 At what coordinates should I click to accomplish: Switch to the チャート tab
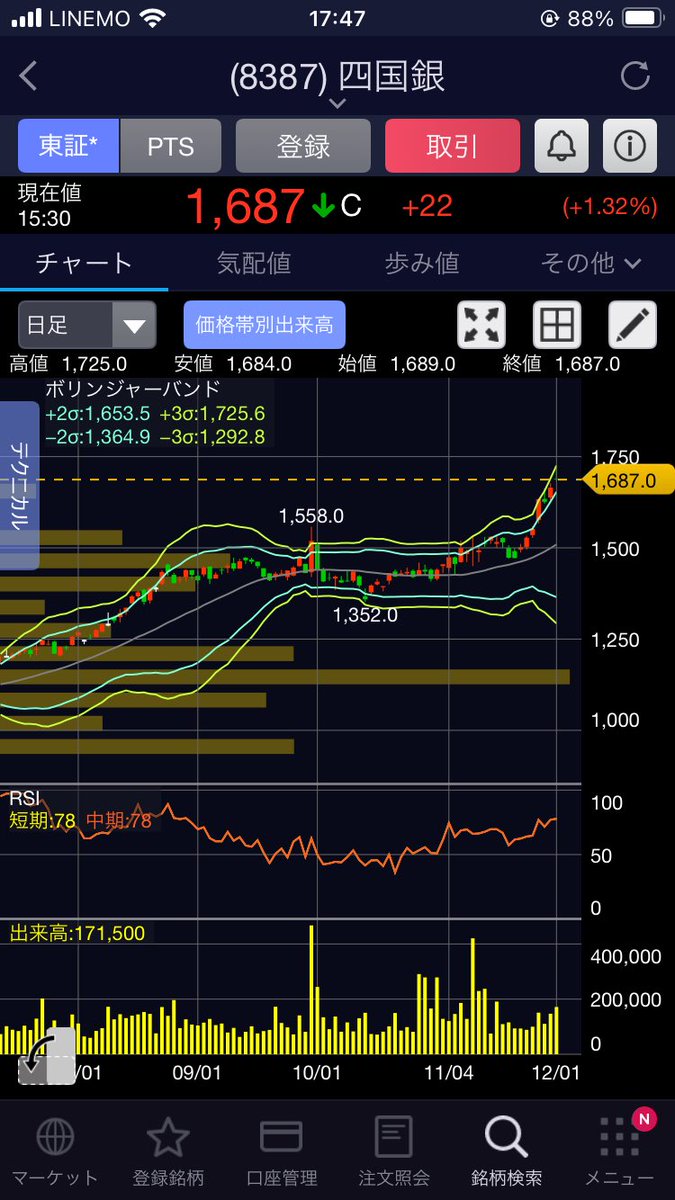[x=84, y=263]
